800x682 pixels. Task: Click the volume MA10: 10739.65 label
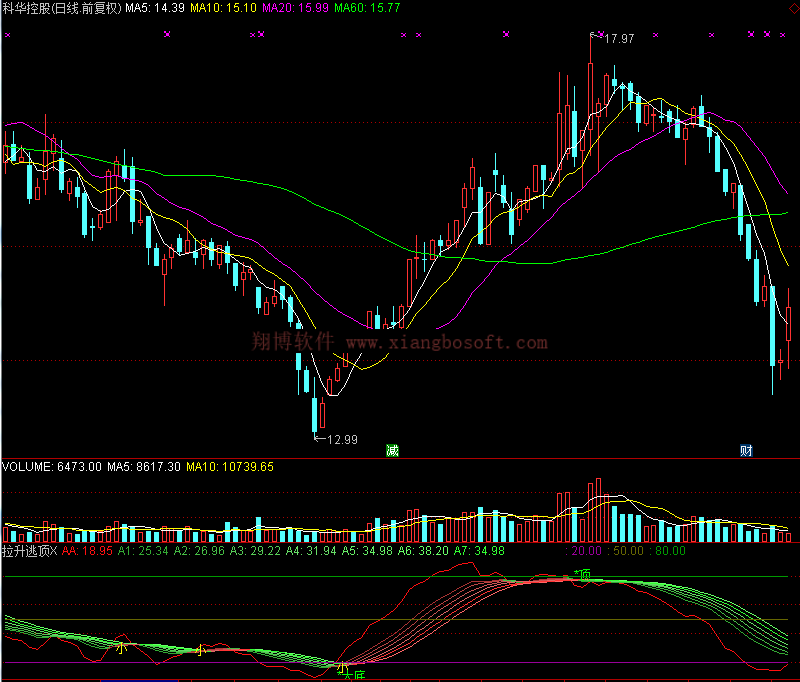pos(230,466)
